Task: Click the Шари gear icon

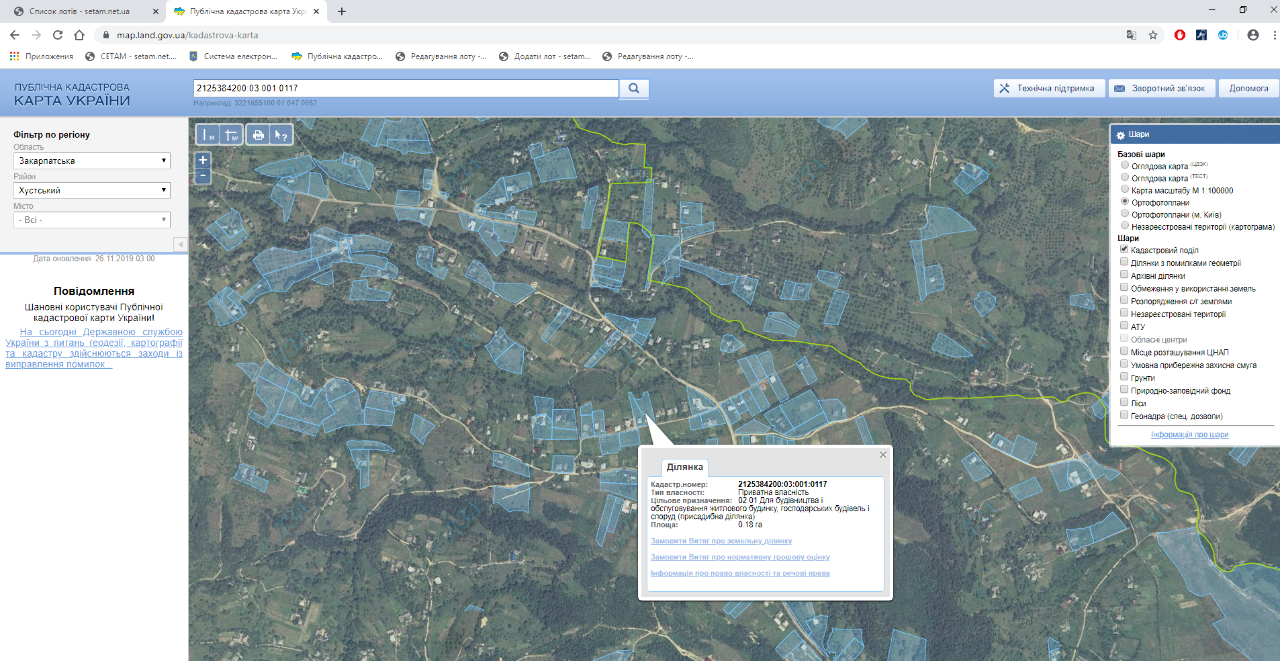Action: tap(1121, 135)
